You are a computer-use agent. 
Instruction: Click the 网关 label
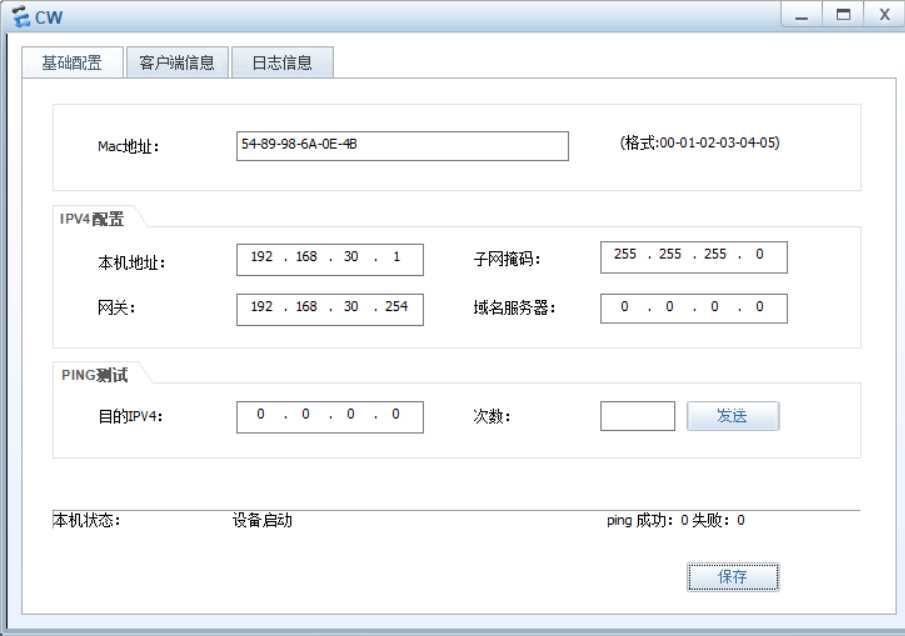pos(116,308)
